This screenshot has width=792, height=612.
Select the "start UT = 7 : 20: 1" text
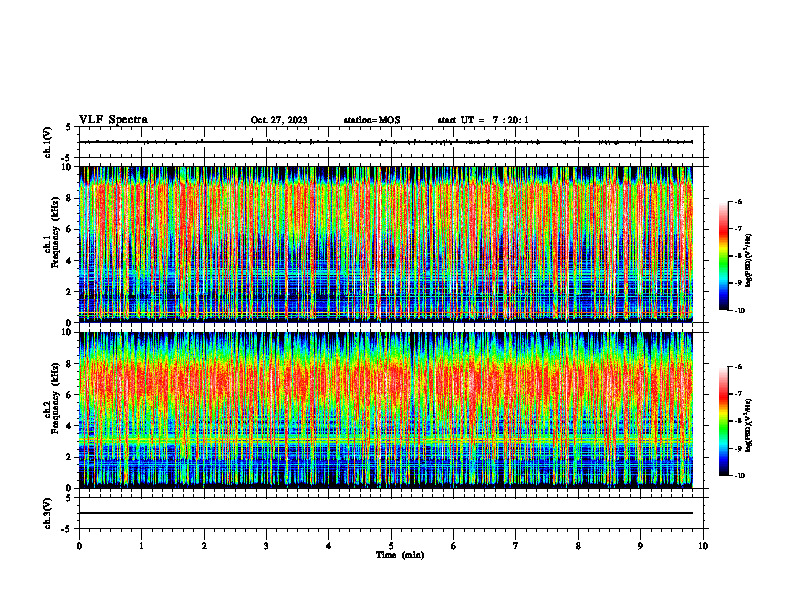click(483, 120)
